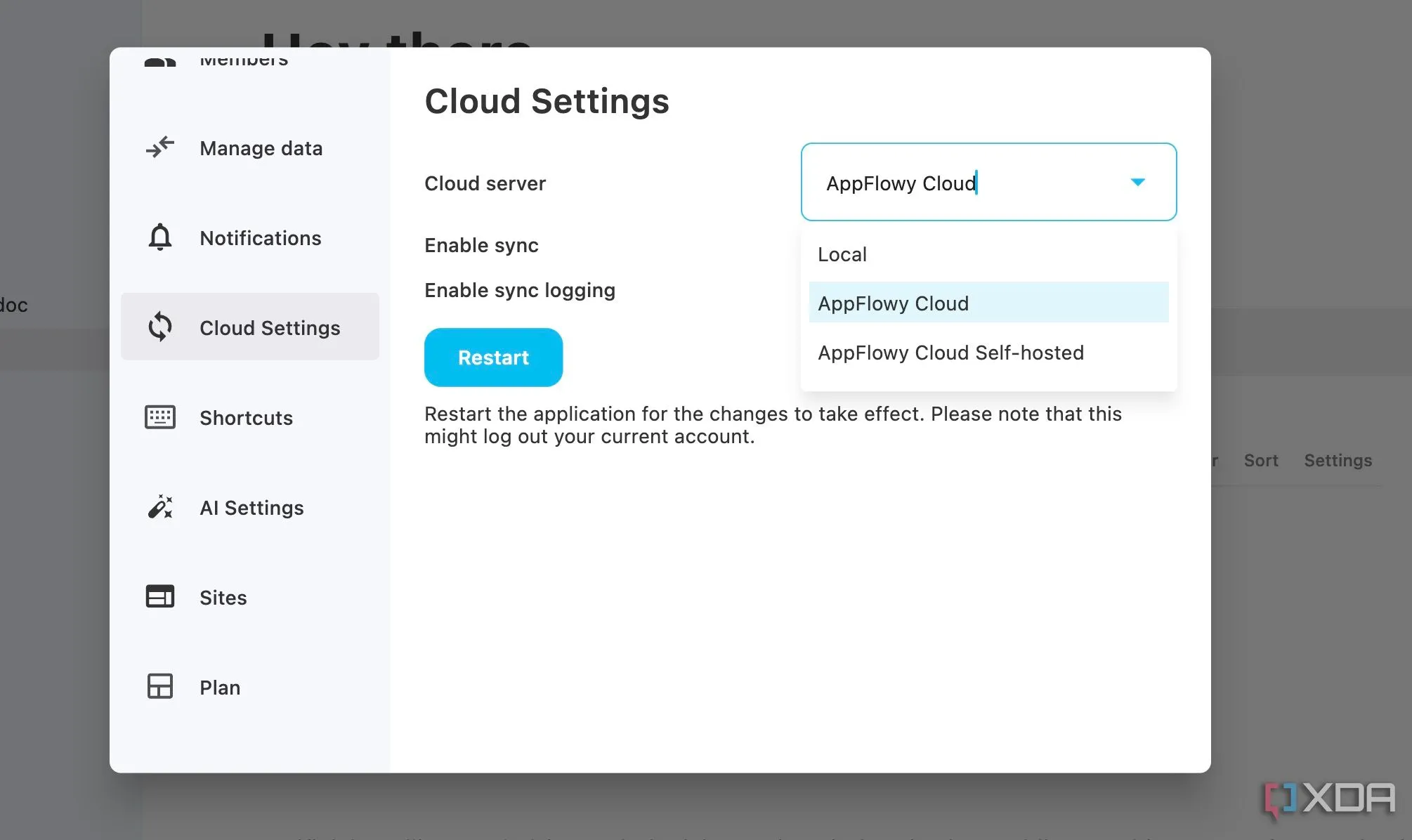Image resolution: width=1412 pixels, height=840 pixels.
Task: Click the Cloud server label
Action: [485, 183]
